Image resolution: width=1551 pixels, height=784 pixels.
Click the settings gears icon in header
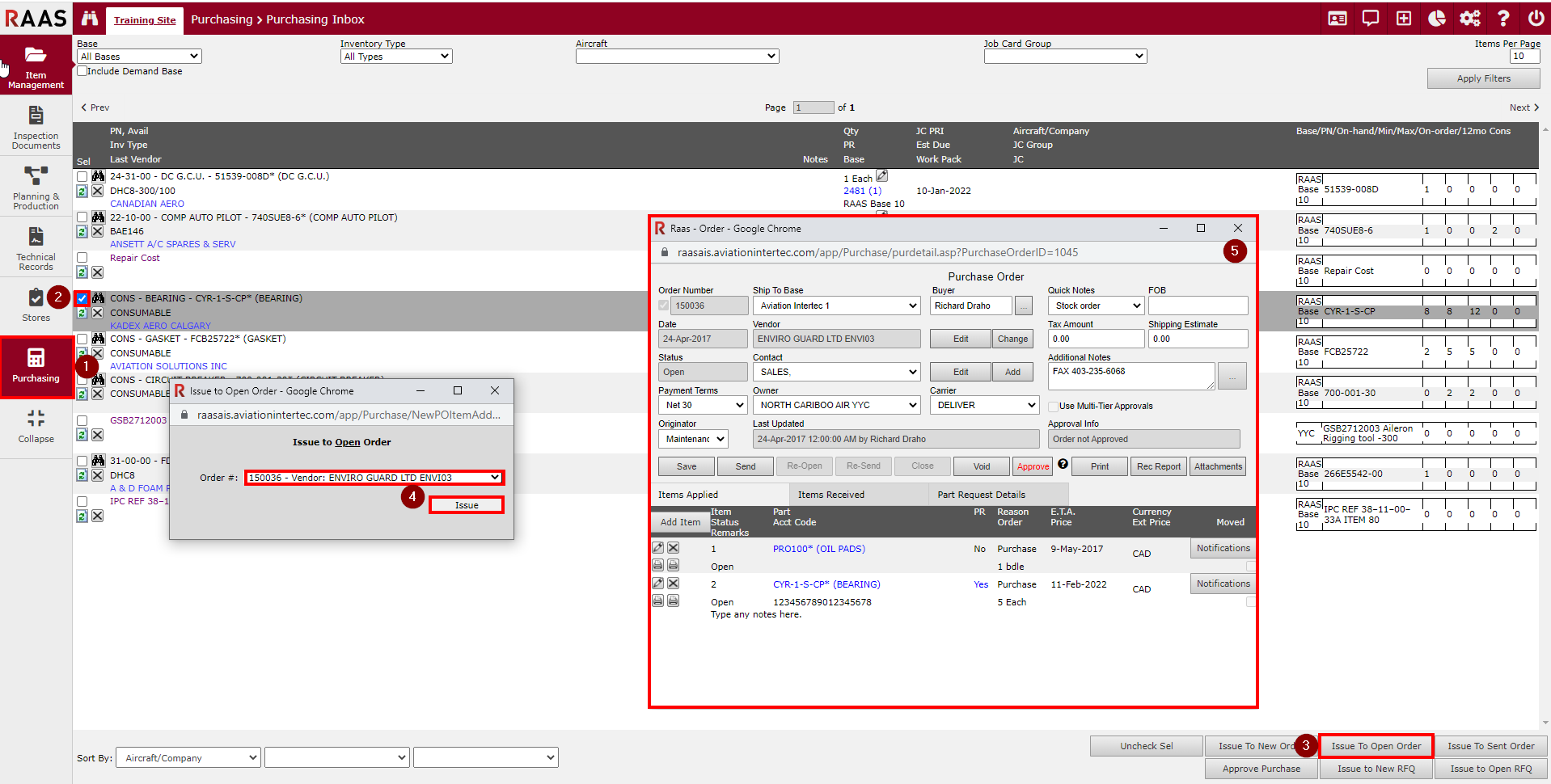pos(1469,19)
